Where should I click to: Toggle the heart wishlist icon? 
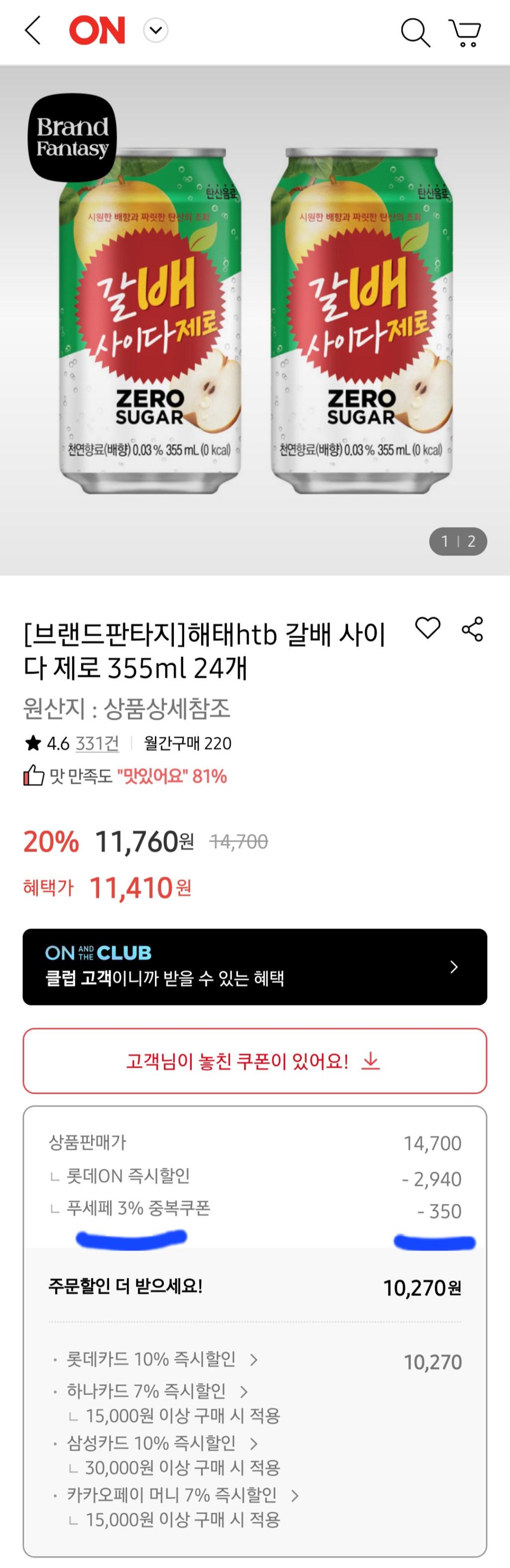click(427, 628)
